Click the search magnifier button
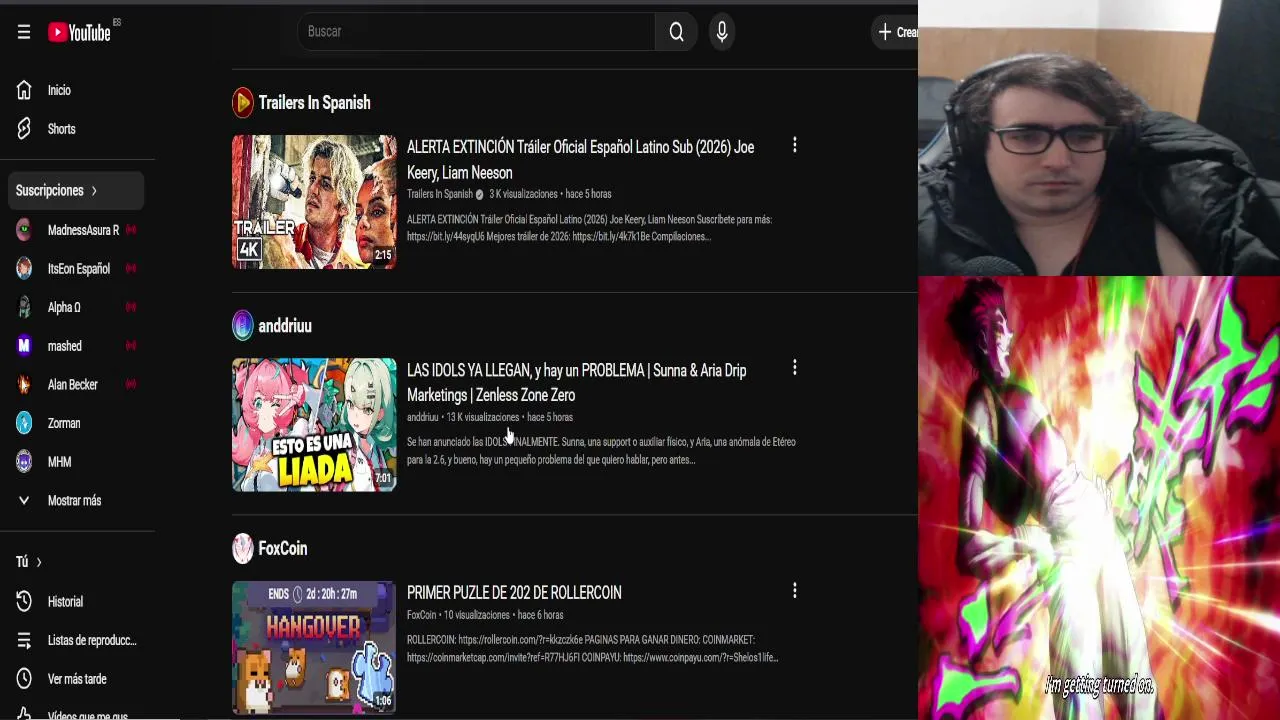 [x=677, y=32]
